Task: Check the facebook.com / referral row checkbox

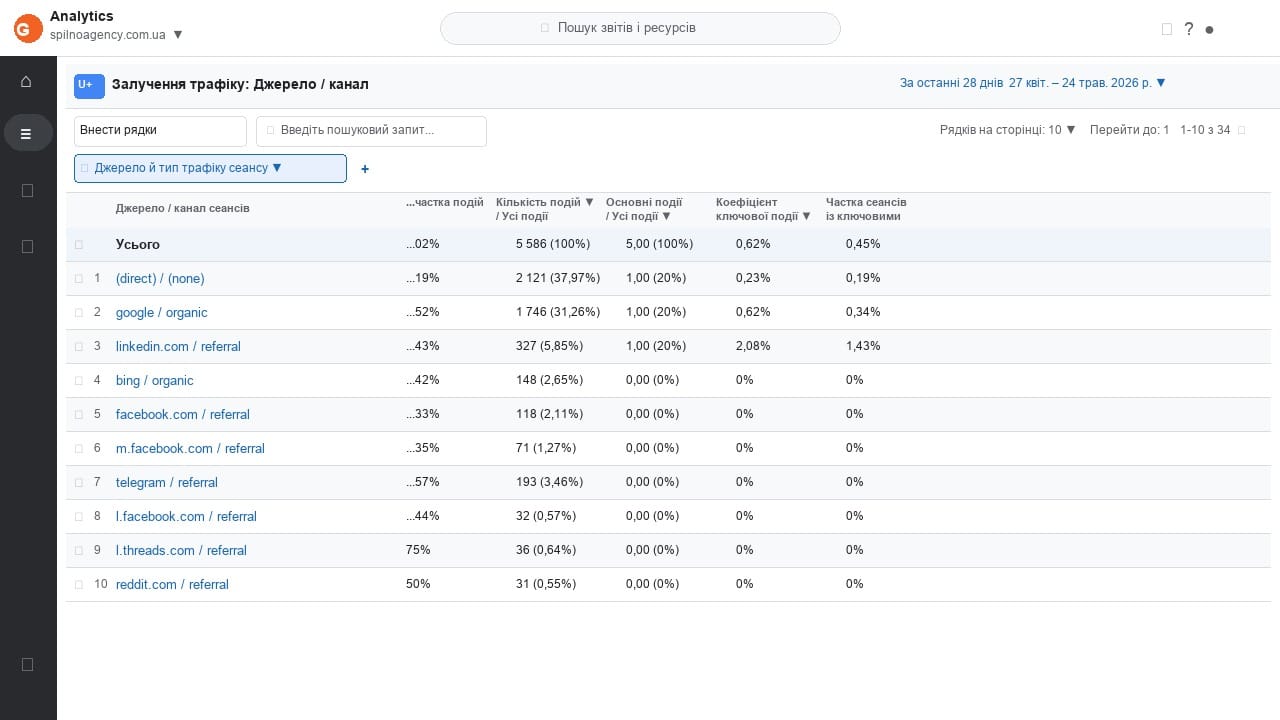Action: coord(79,414)
